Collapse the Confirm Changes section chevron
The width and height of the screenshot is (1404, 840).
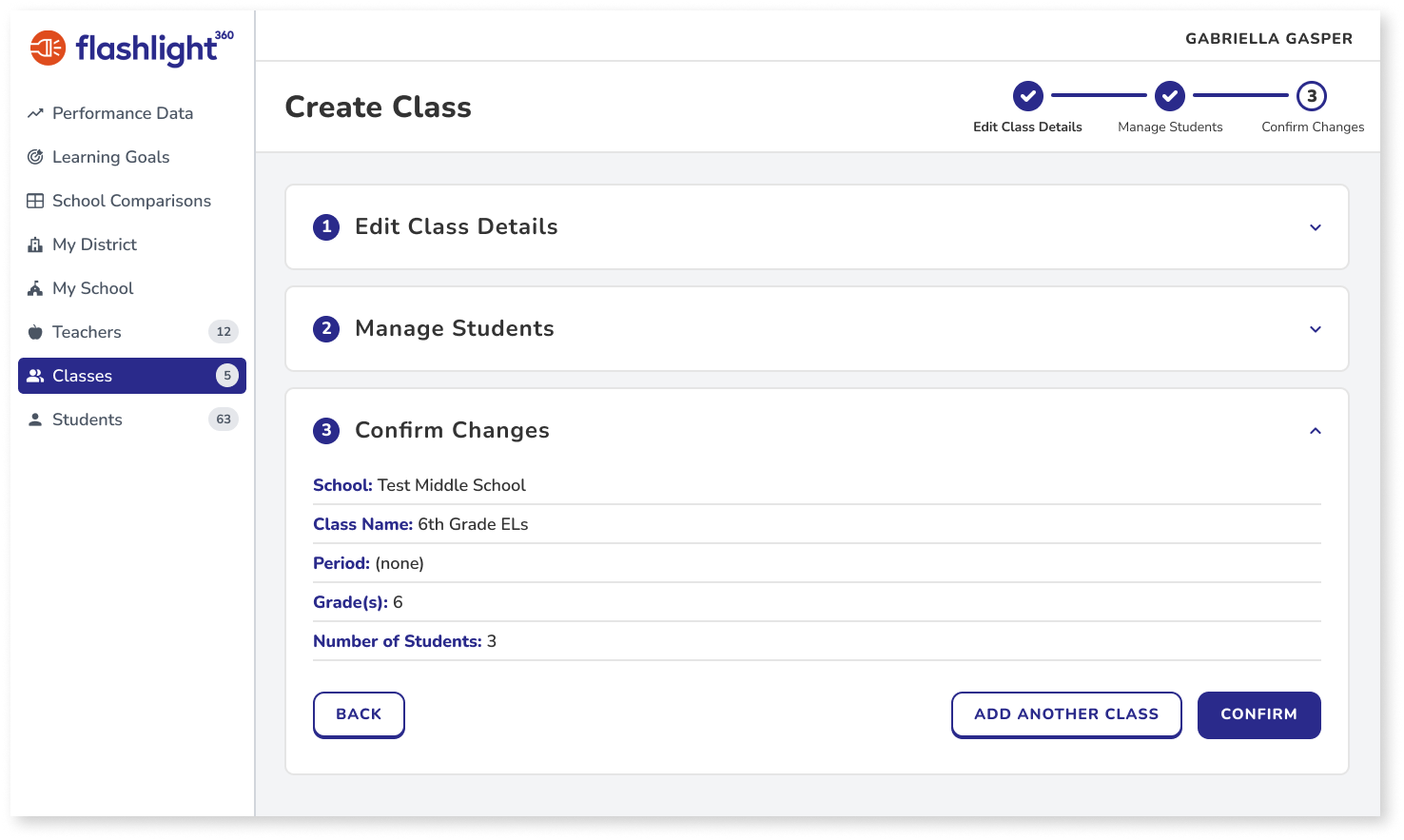(1316, 431)
